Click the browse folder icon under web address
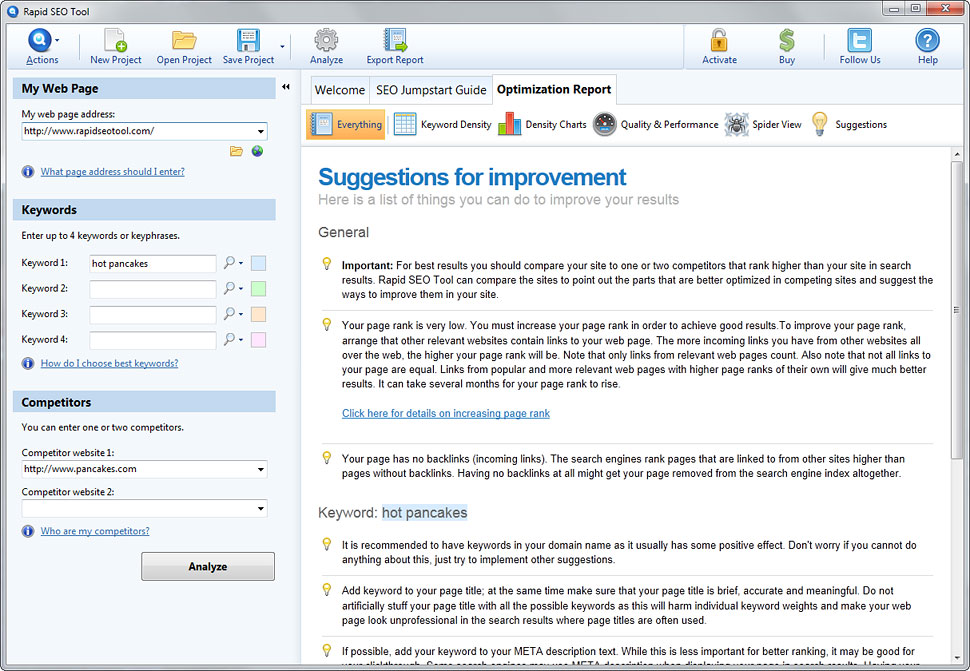 pos(236,151)
